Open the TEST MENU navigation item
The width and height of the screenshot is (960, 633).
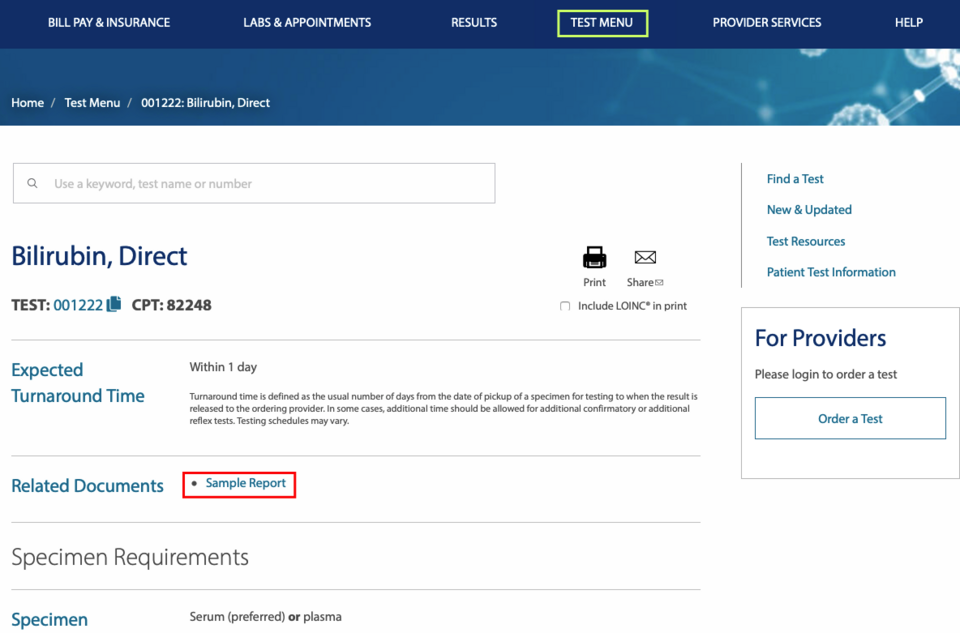(x=602, y=22)
